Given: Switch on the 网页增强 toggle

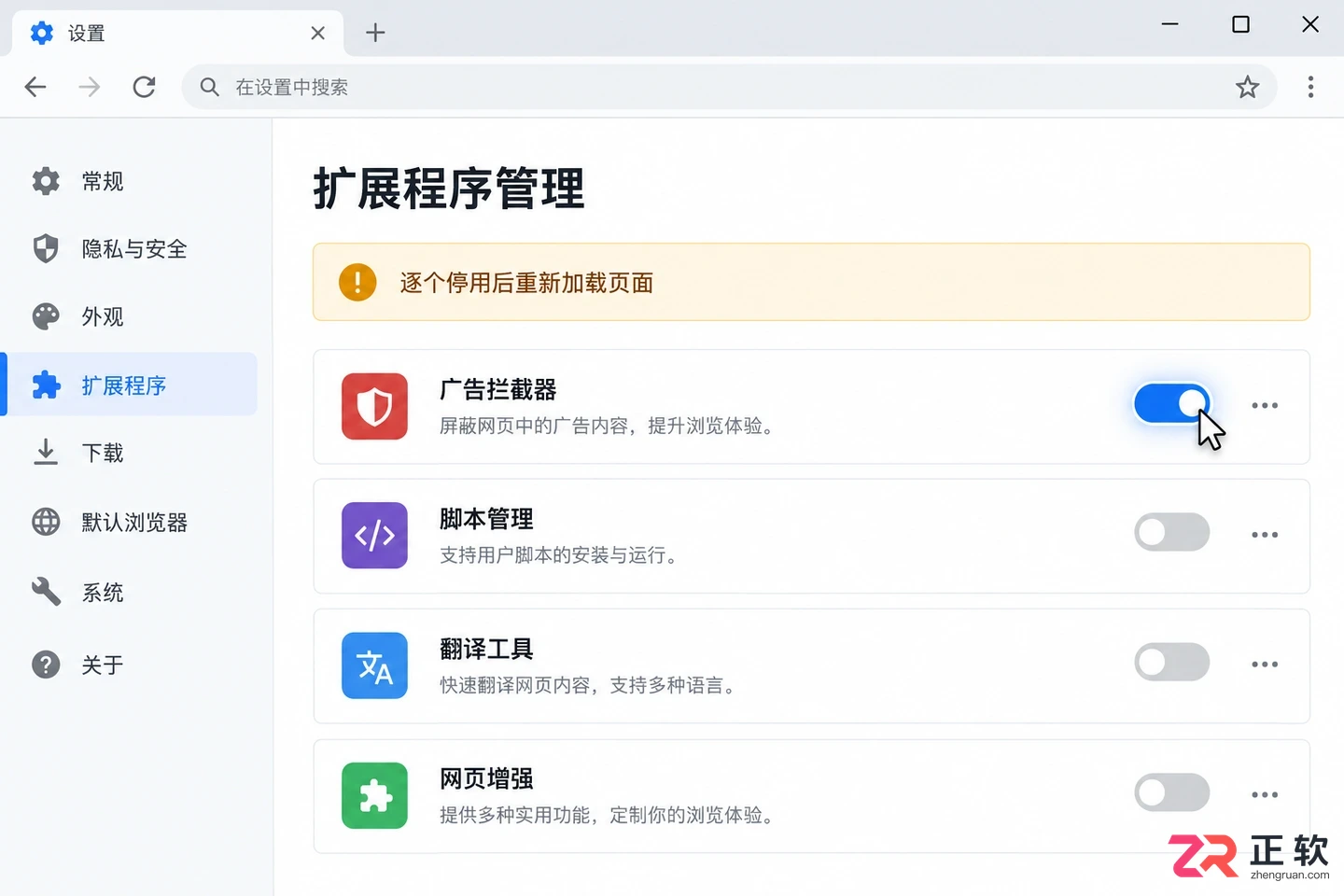Looking at the screenshot, I should pos(1171,792).
